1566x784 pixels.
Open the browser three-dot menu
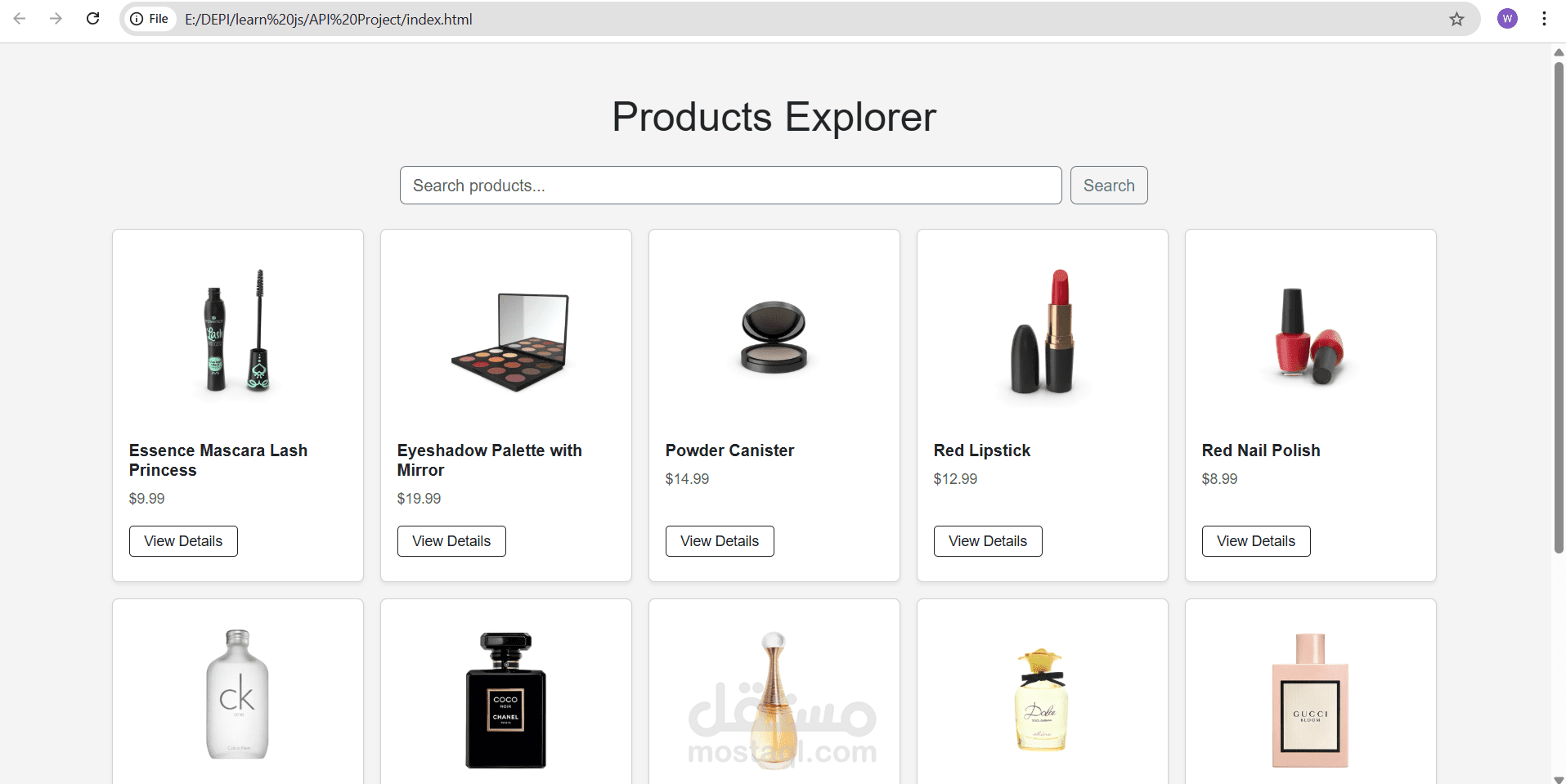[1544, 19]
